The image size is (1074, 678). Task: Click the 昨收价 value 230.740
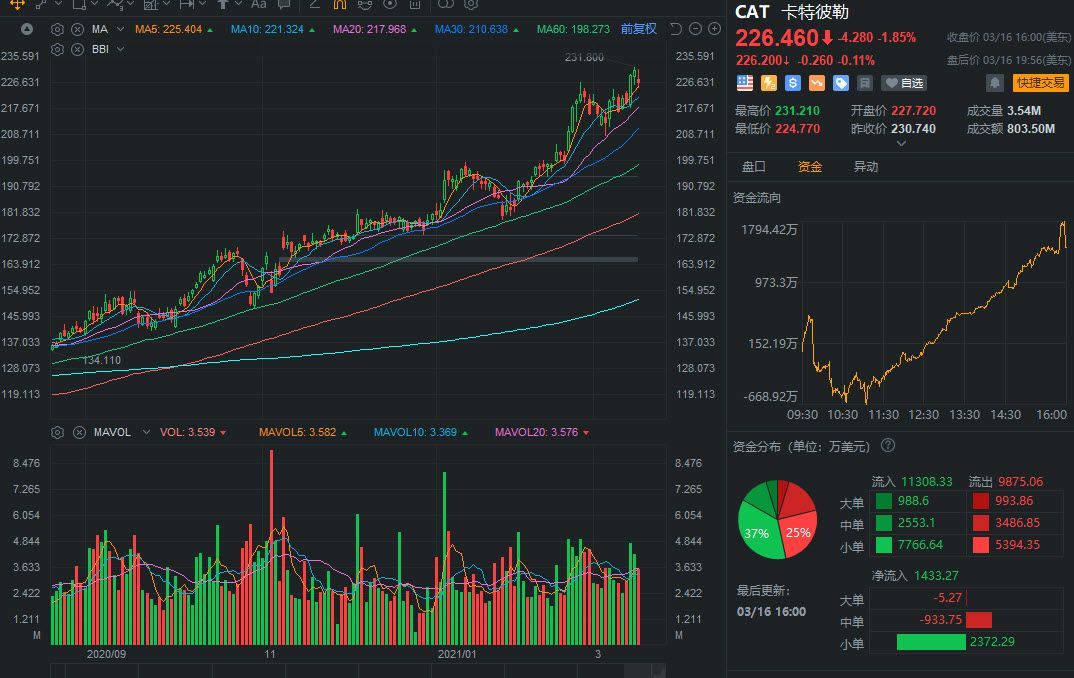coord(914,128)
